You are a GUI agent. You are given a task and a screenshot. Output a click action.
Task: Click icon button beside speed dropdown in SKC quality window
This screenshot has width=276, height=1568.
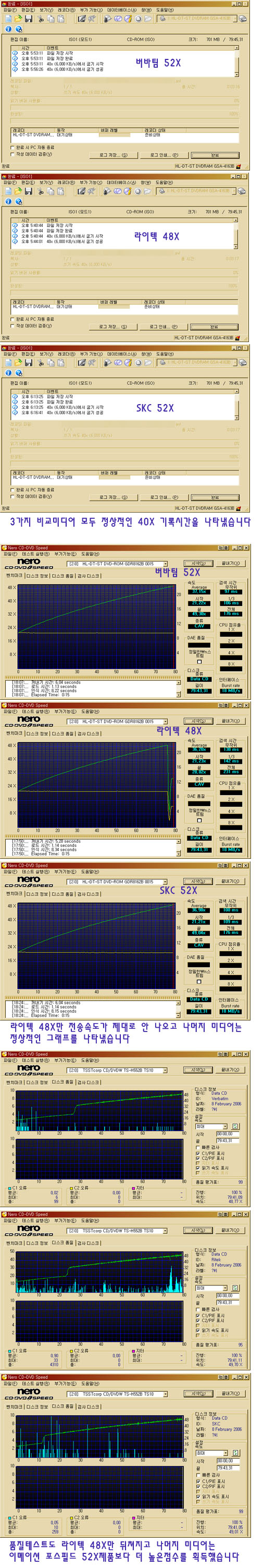[x=236, y=1453]
